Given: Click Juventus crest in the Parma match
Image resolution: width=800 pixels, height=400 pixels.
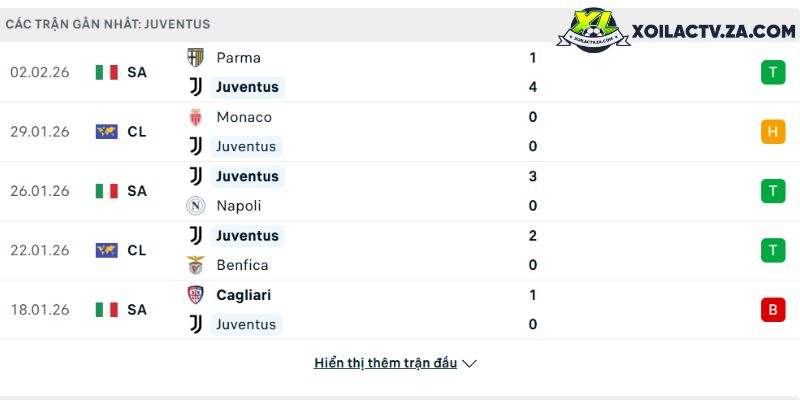Looking at the screenshot, I should pos(196,87).
